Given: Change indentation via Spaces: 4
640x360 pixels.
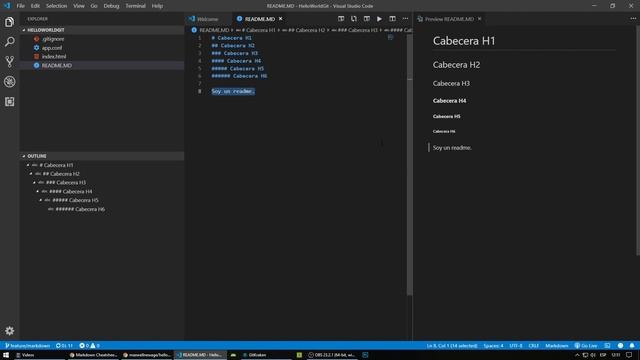Looking at the screenshot, I should click(493, 346).
